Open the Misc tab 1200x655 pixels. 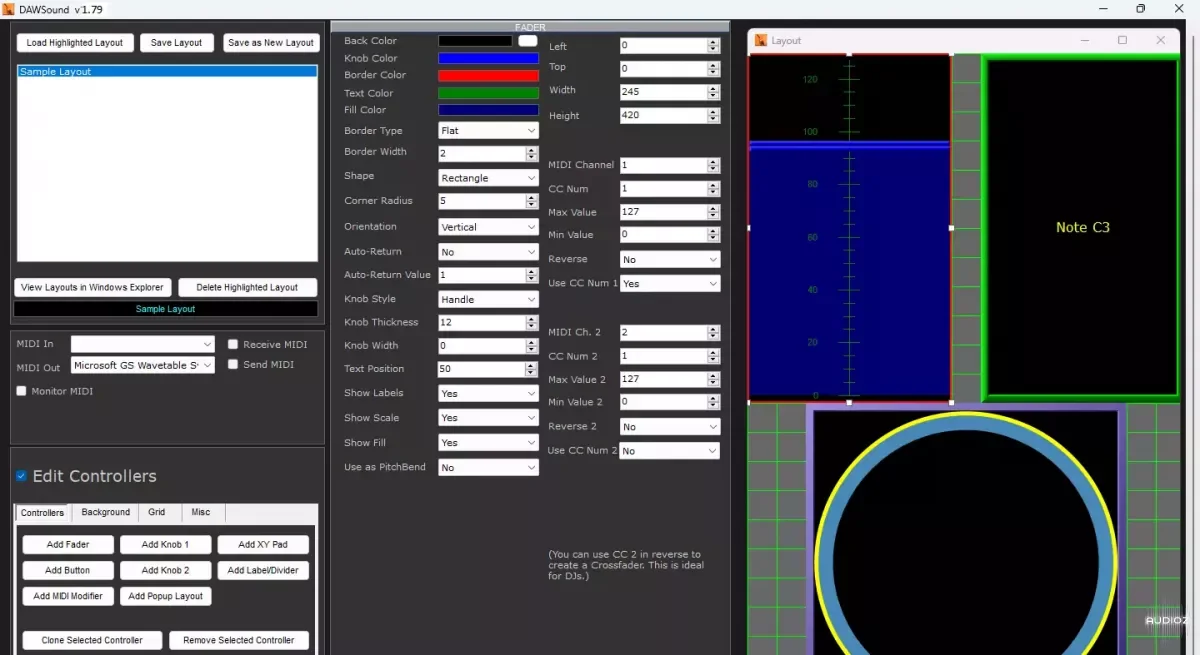point(201,512)
